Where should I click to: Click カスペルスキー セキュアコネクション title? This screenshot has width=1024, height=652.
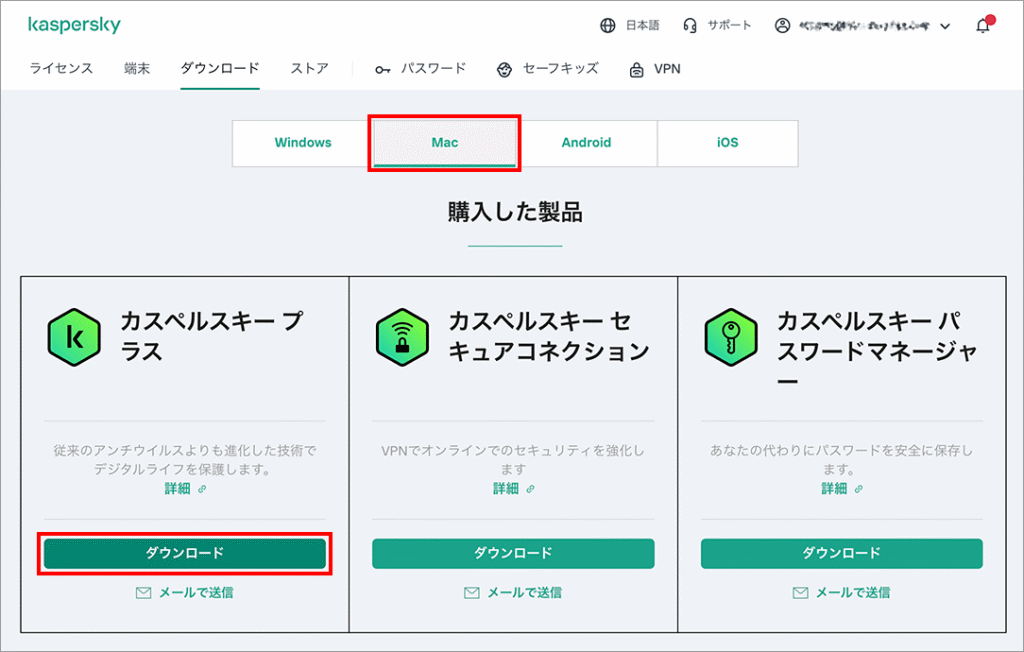[x=549, y=336]
